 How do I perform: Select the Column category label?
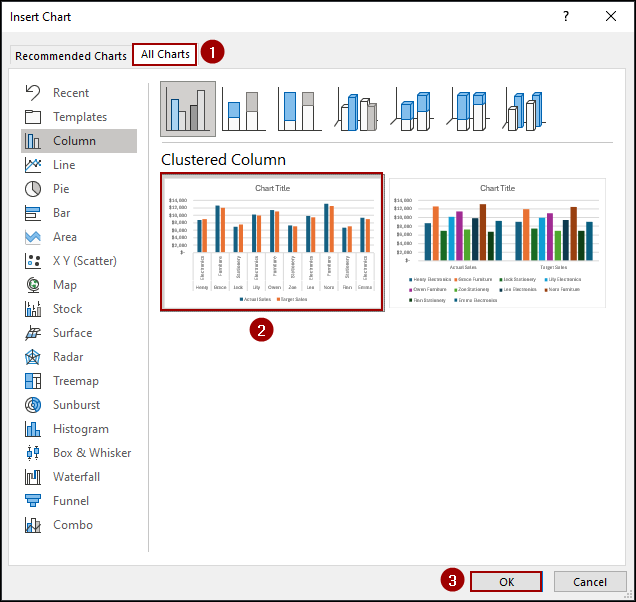(x=75, y=141)
